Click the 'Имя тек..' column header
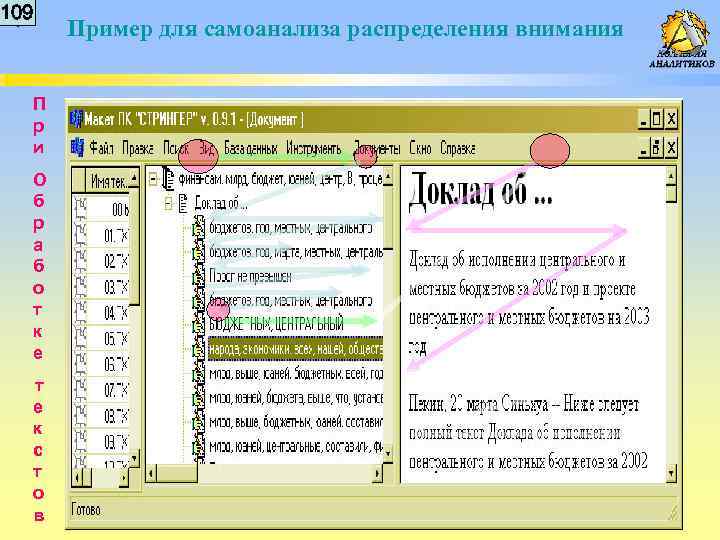The image size is (720, 540). pyautogui.click(x=108, y=181)
